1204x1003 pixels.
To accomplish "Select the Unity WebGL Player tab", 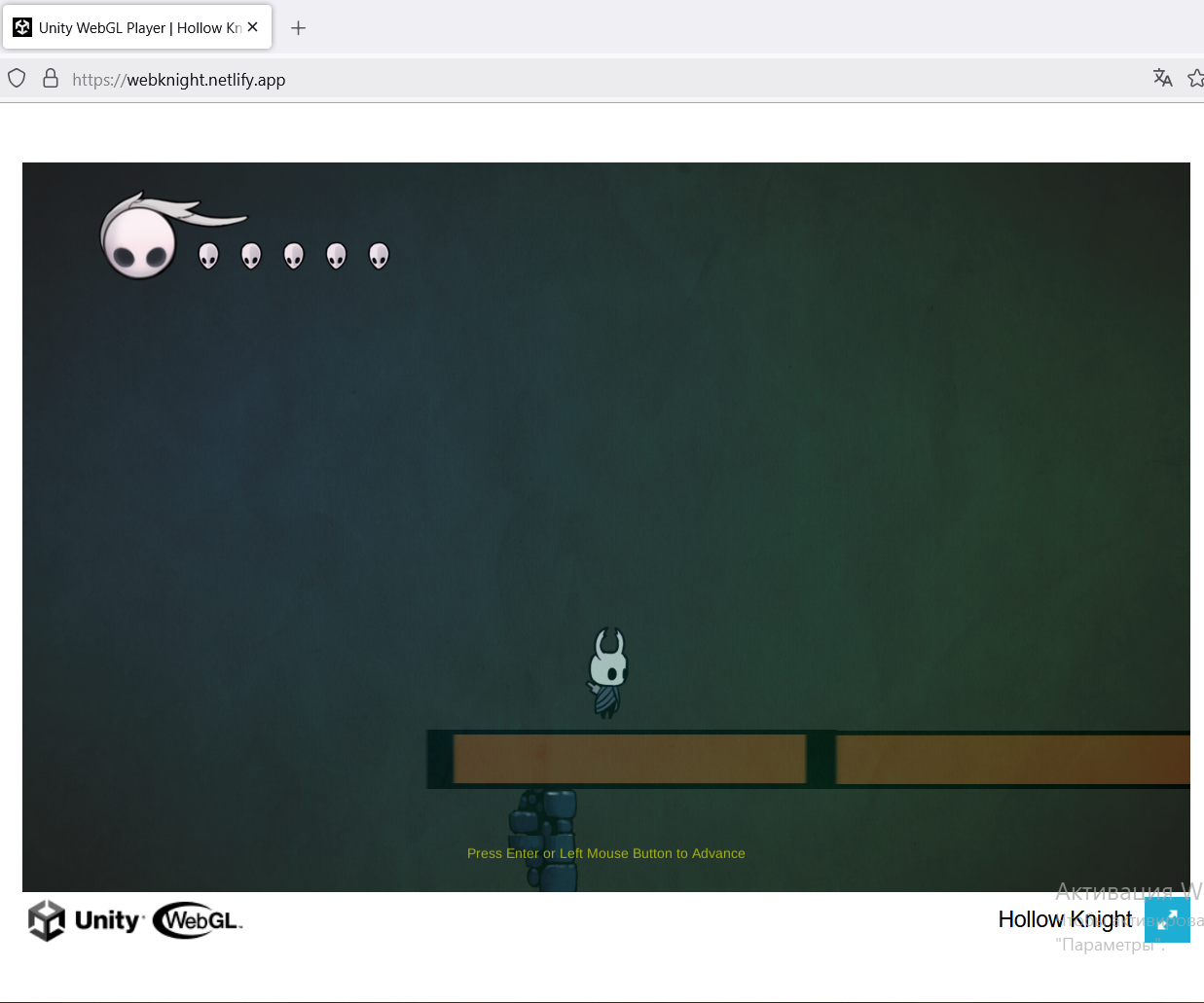I will (137, 27).
